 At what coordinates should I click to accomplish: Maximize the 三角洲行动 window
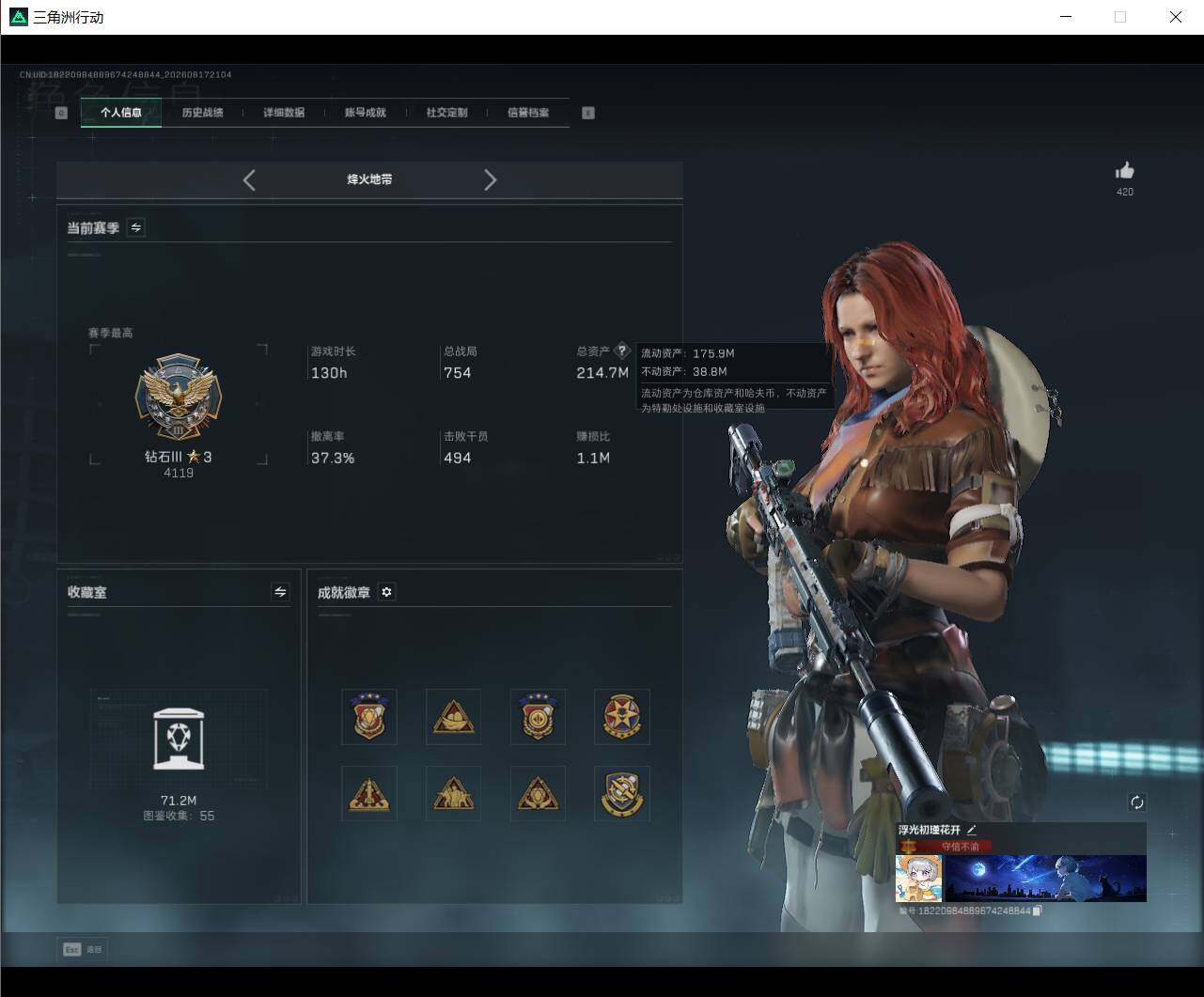point(1120,17)
